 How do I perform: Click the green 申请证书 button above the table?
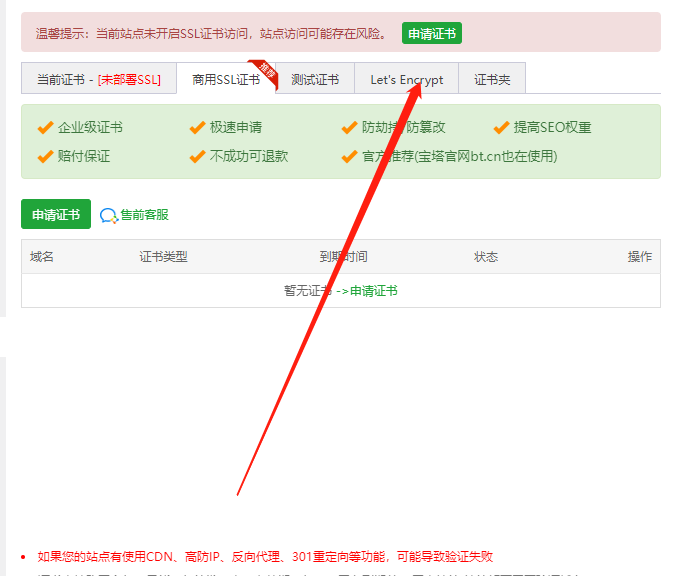[x=56, y=215]
